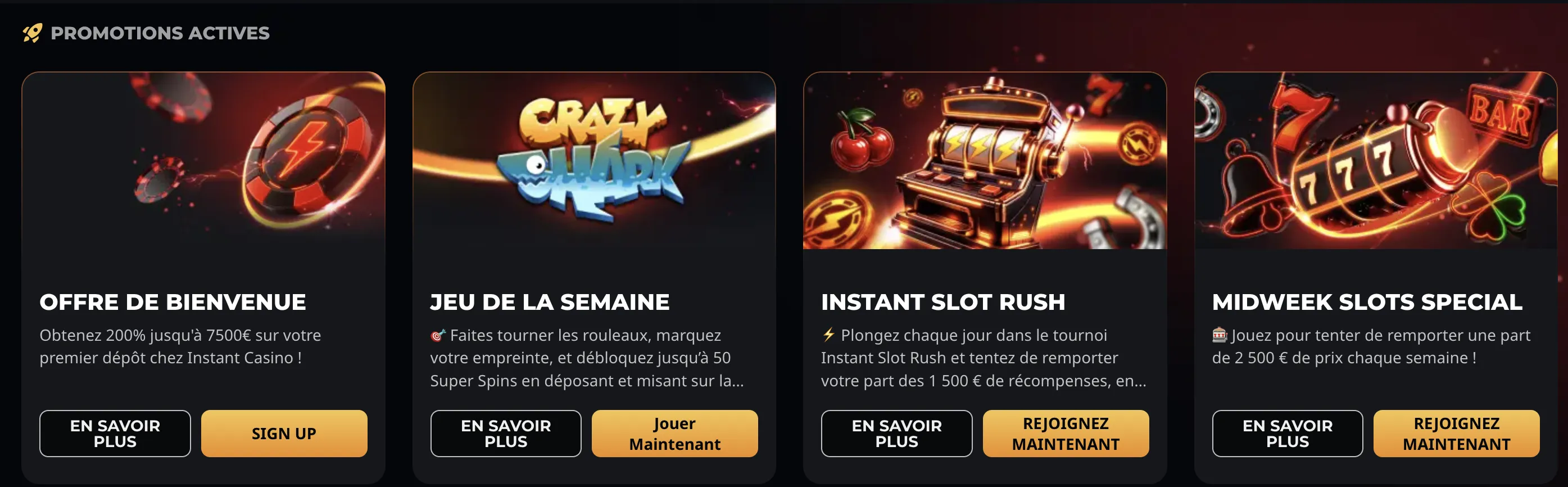Image resolution: width=1568 pixels, height=487 pixels.
Task: Select the Offre de Bienvenue heading
Action: pyautogui.click(x=173, y=302)
